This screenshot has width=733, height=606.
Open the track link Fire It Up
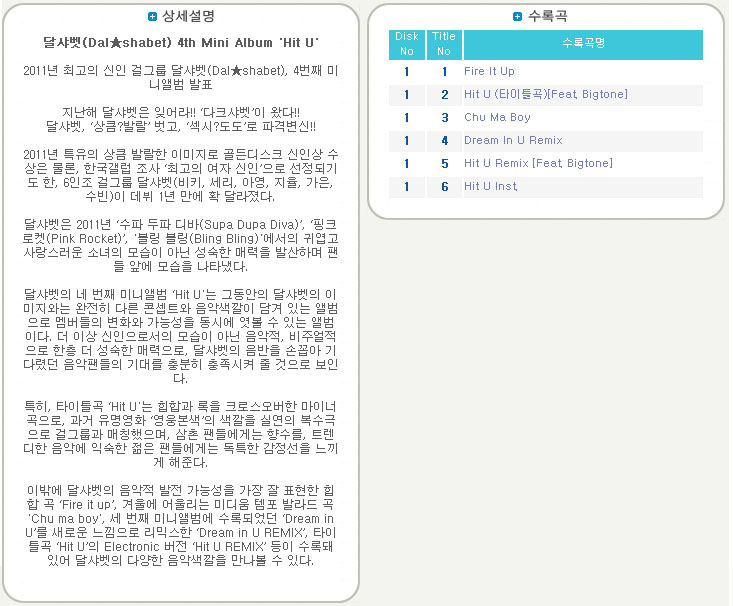pos(489,71)
